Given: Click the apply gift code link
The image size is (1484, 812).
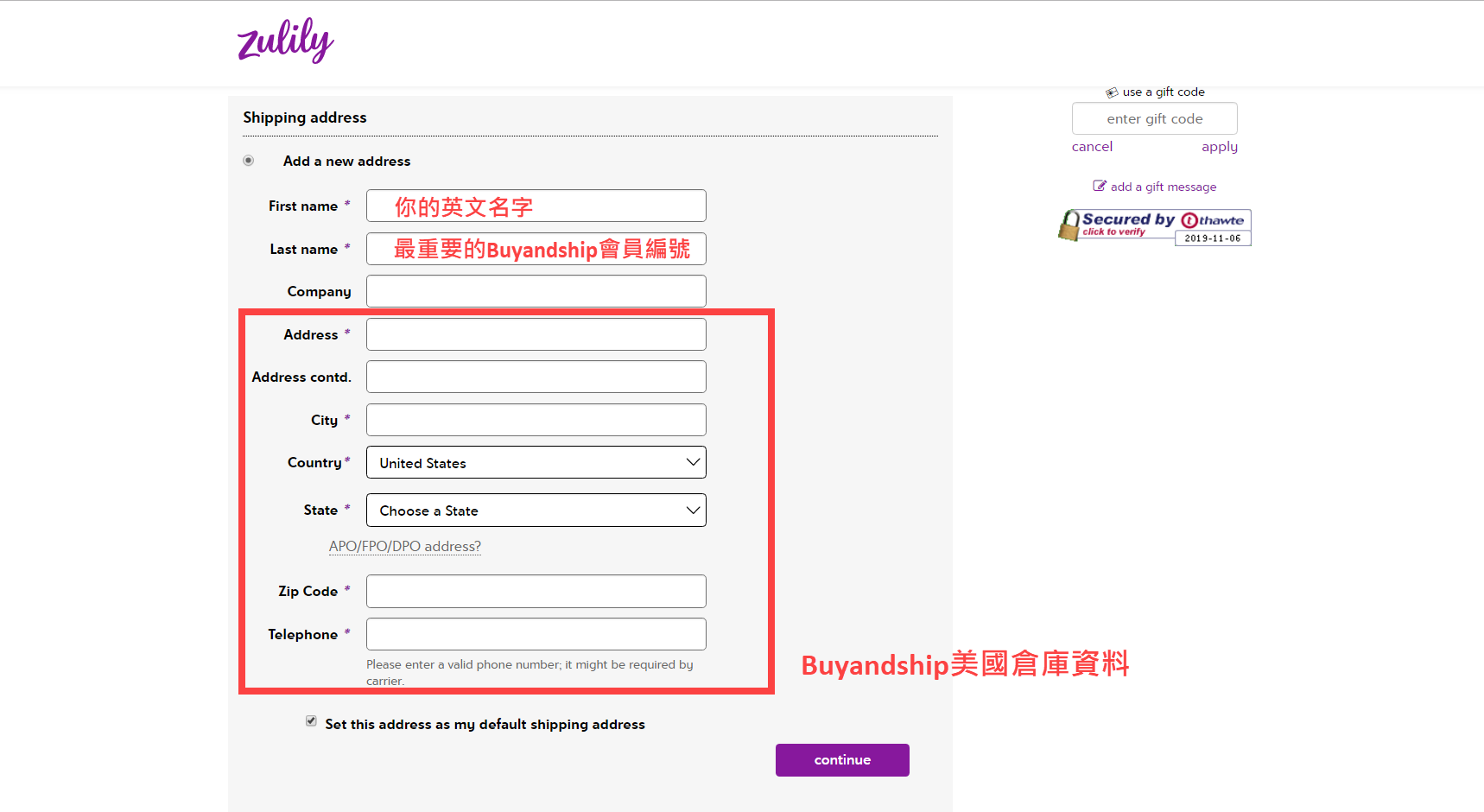Looking at the screenshot, I should tap(1219, 147).
